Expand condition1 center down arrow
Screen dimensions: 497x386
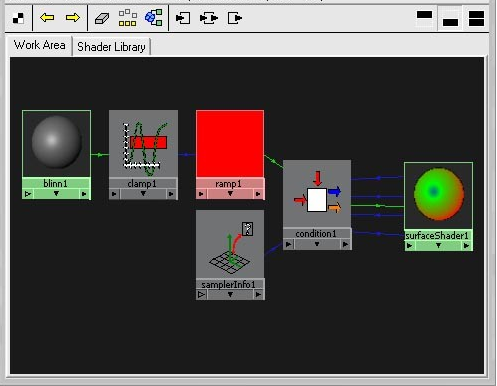click(317, 244)
